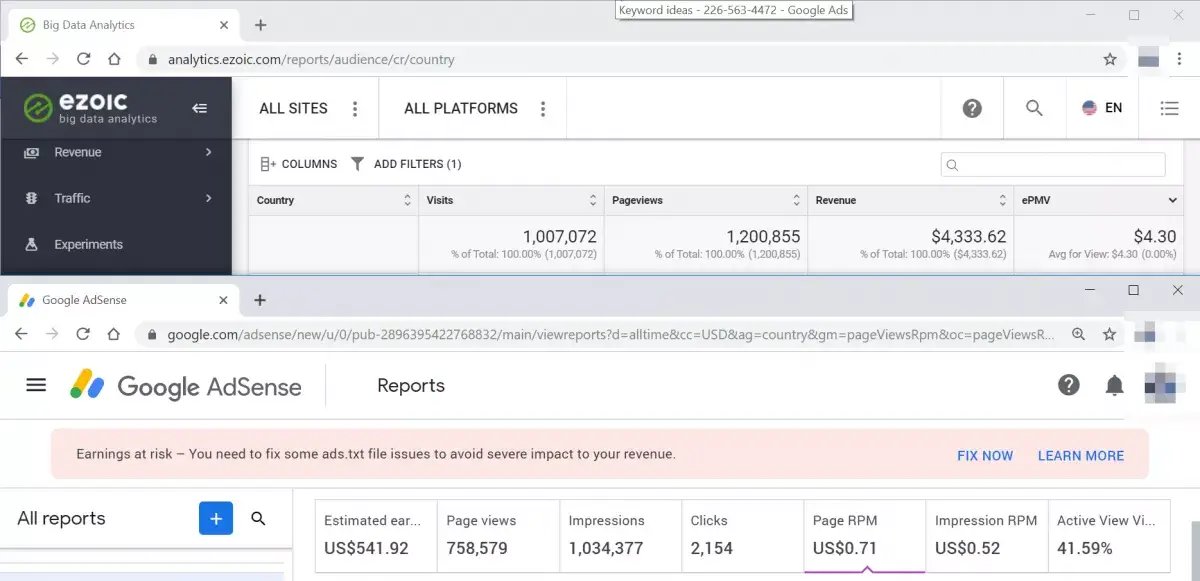Expand the Revenue sidebar section
Screen dimensions: 1200x581
click(x=208, y=152)
